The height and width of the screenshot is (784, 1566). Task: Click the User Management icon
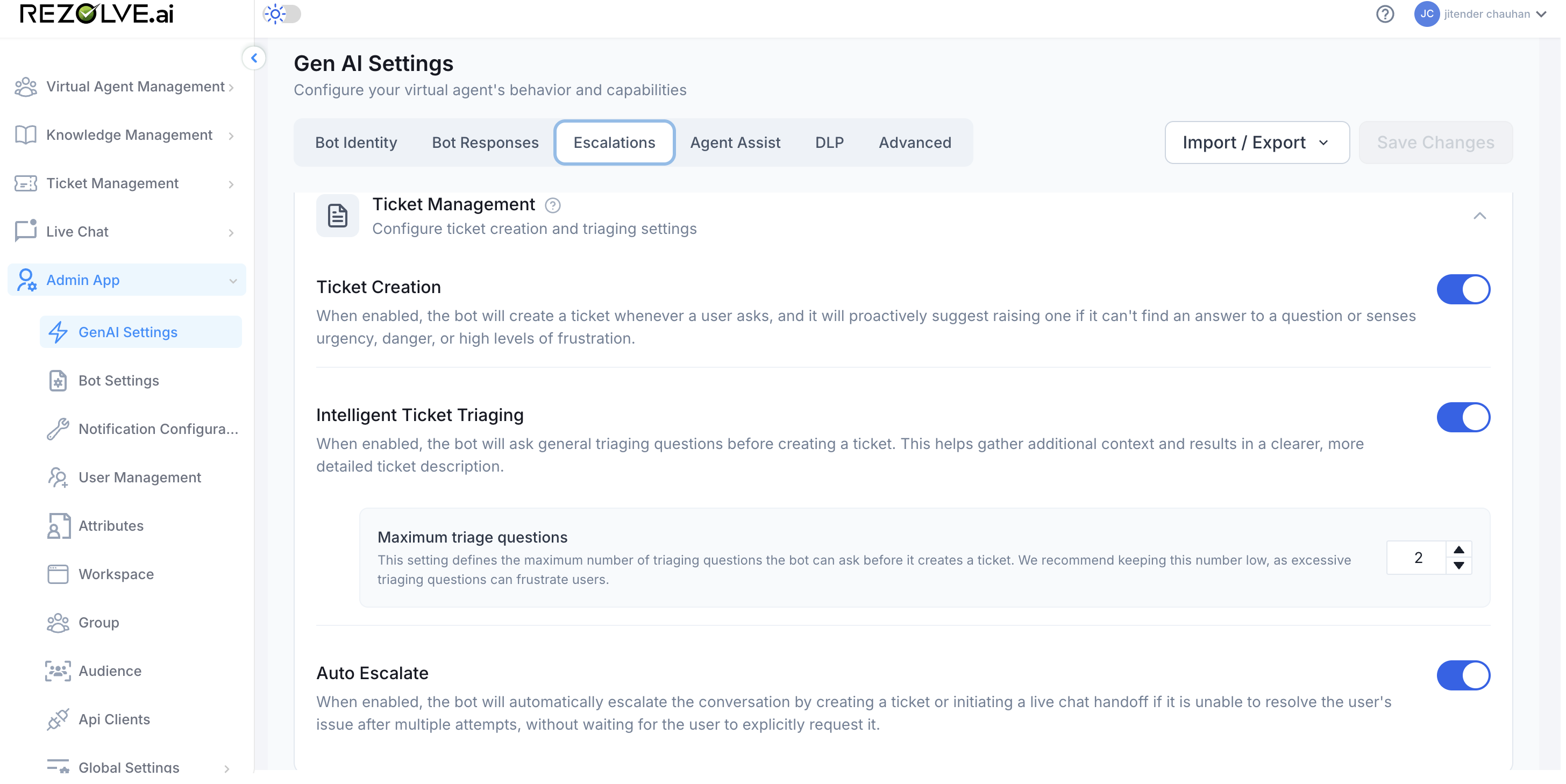click(59, 477)
